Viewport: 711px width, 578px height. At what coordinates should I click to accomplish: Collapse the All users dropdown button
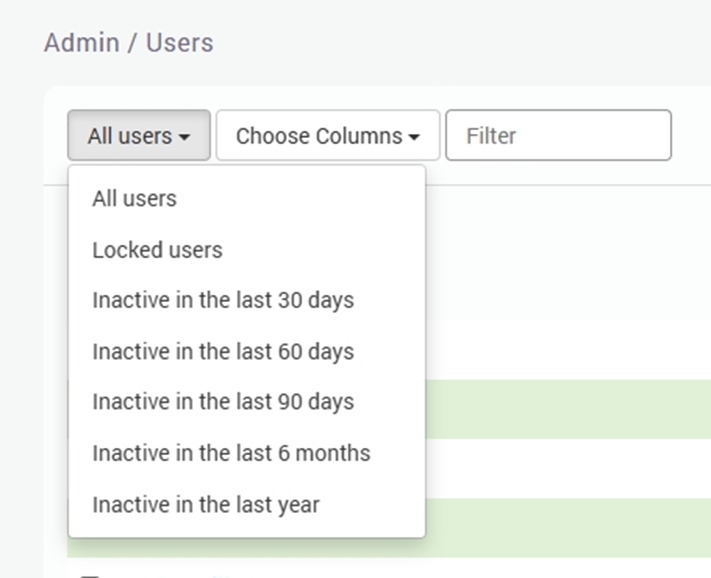(x=138, y=136)
